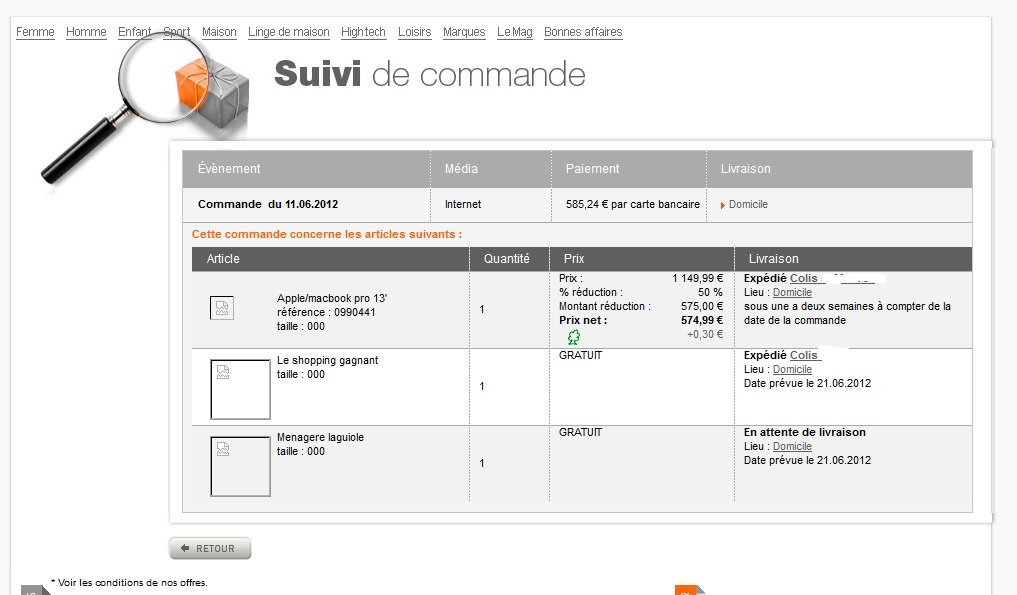The width and height of the screenshot is (1017, 595).
Task: Open the Enfant category link
Action: [134, 32]
